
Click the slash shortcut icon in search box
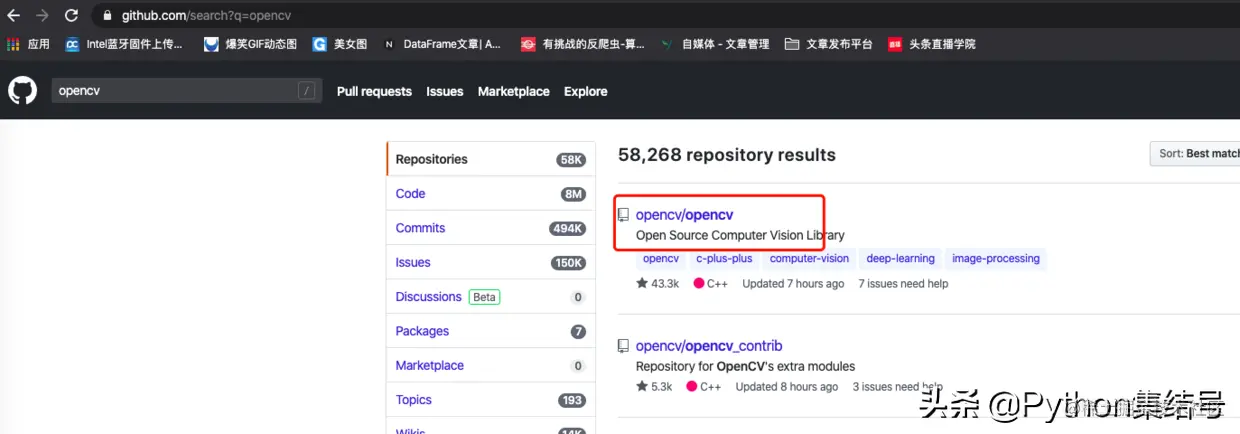(306, 91)
